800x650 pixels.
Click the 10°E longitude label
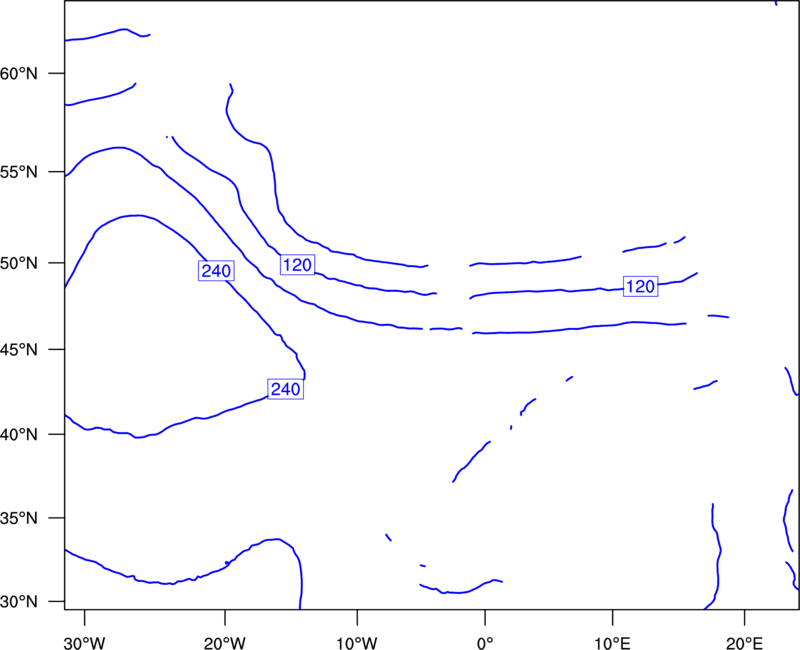pos(612,643)
